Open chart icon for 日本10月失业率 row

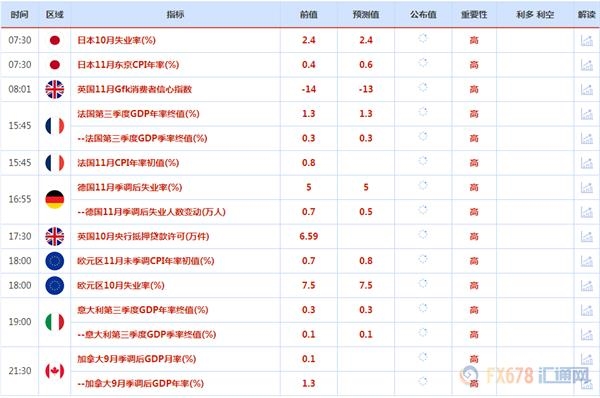click(587, 40)
